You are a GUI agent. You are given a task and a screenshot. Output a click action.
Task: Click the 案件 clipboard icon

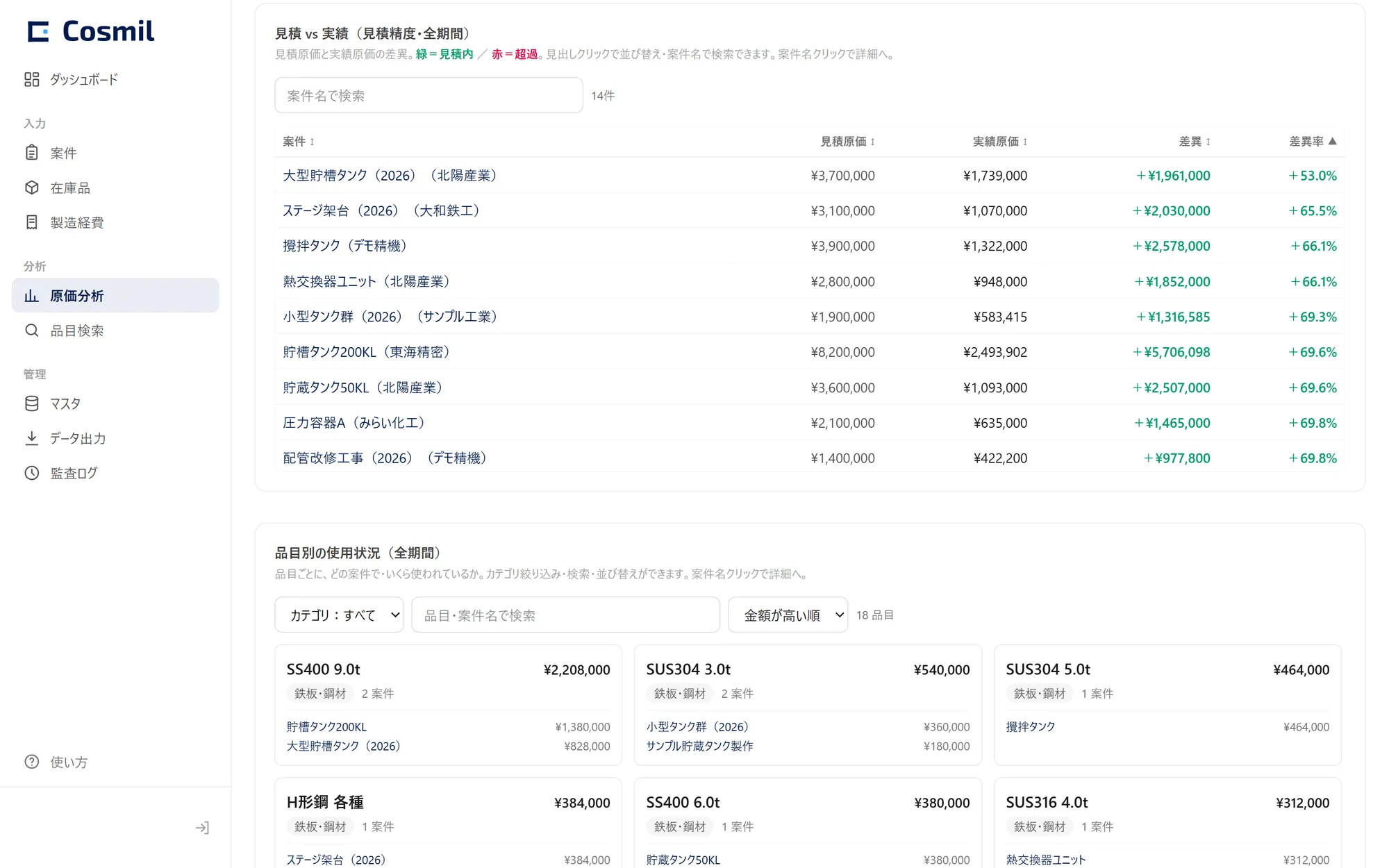click(x=32, y=153)
